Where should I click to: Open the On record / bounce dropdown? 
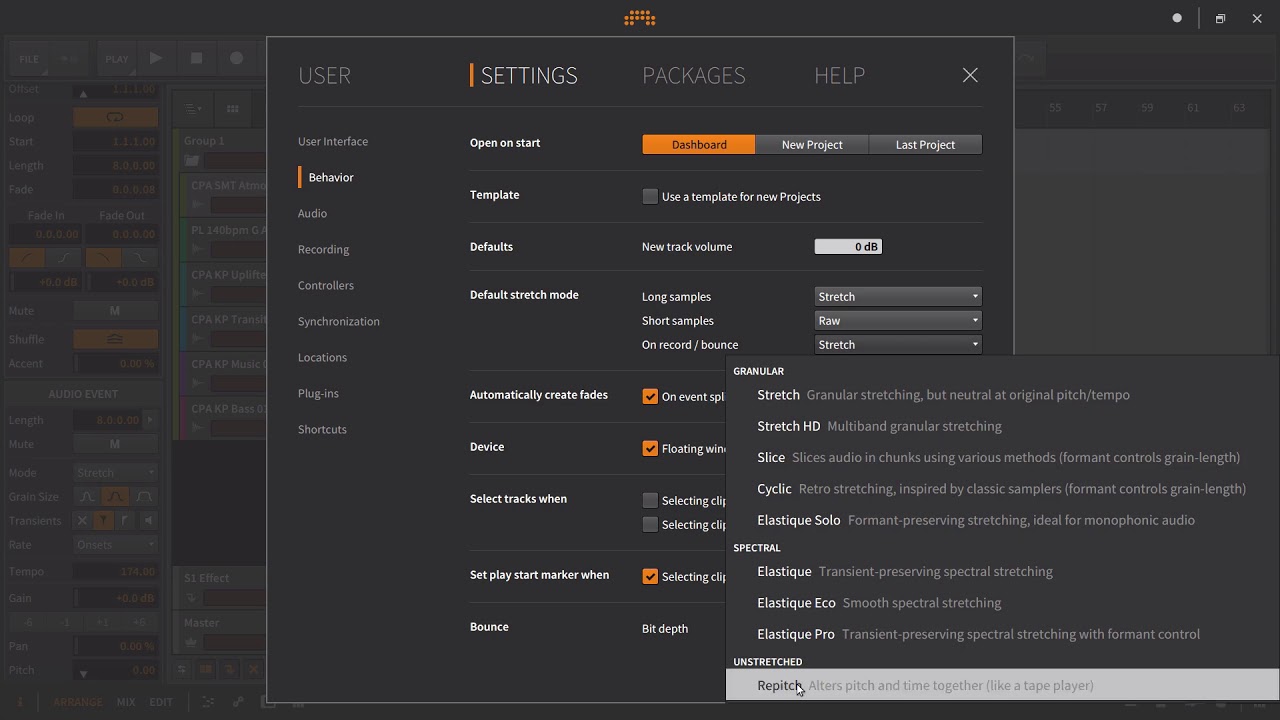[x=898, y=344]
